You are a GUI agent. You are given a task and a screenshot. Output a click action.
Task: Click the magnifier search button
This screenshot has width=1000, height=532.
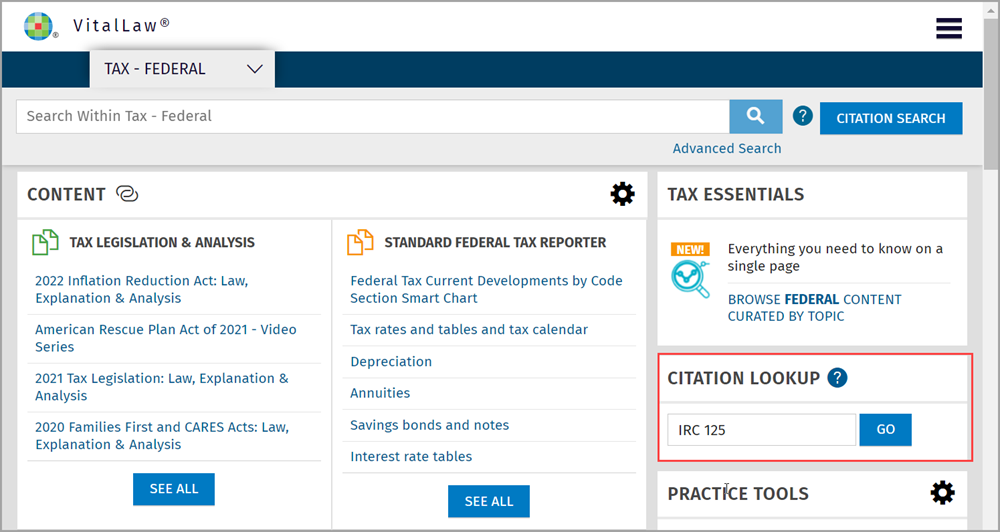tap(756, 116)
